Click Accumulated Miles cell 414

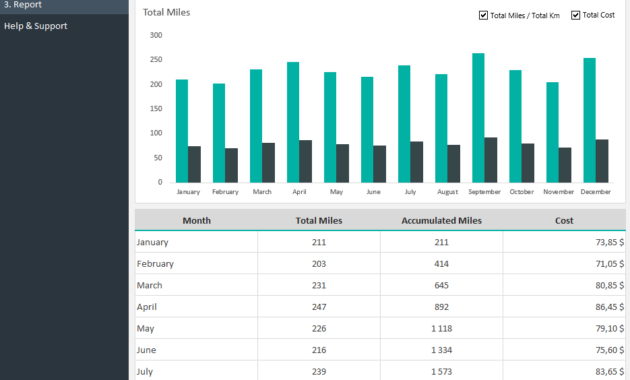point(441,264)
